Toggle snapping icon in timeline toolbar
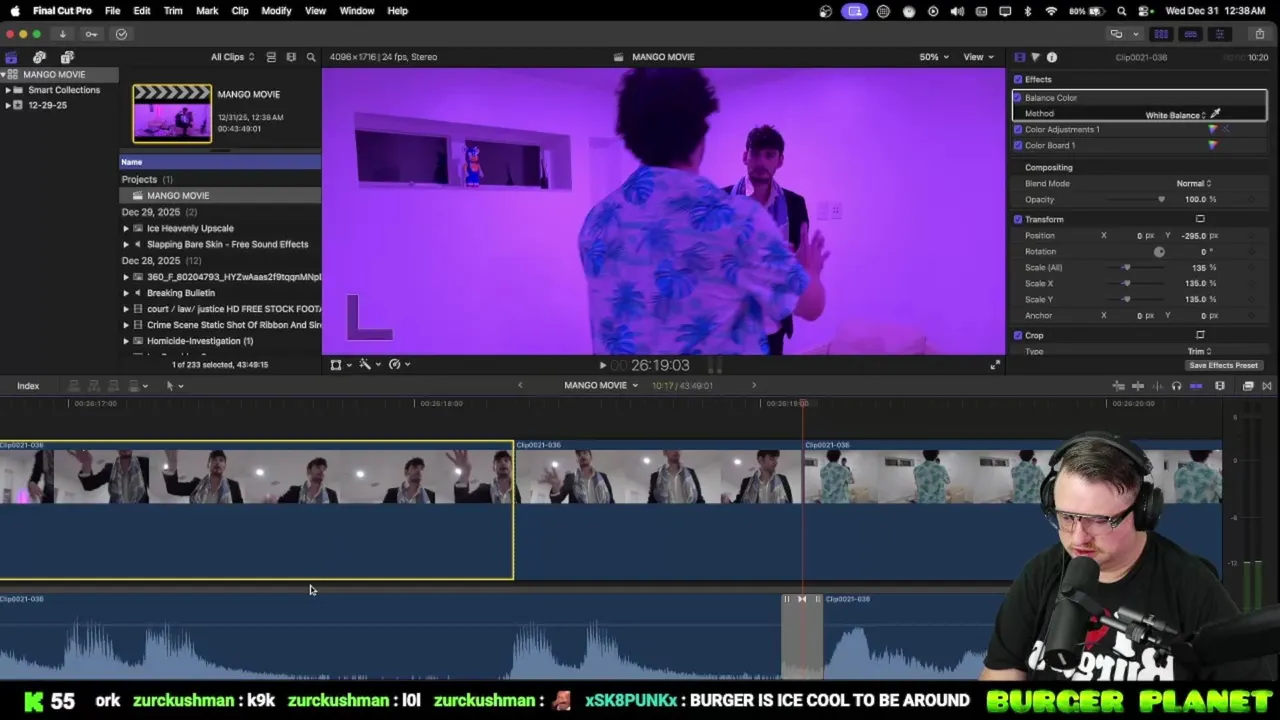The width and height of the screenshot is (1280, 720). point(1196,386)
